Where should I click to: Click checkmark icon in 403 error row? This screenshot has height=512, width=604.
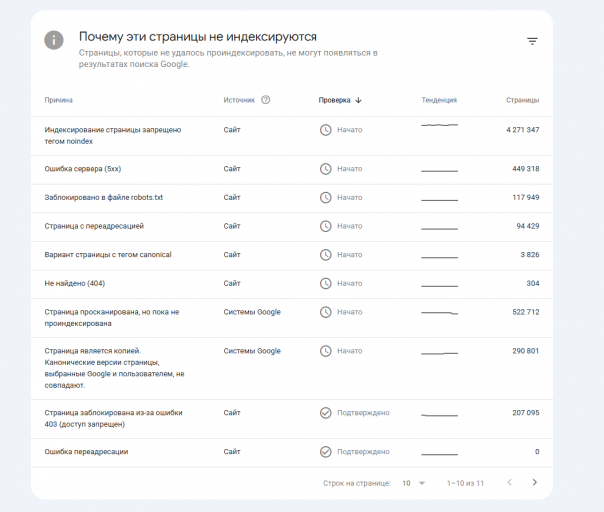[325, 413]
